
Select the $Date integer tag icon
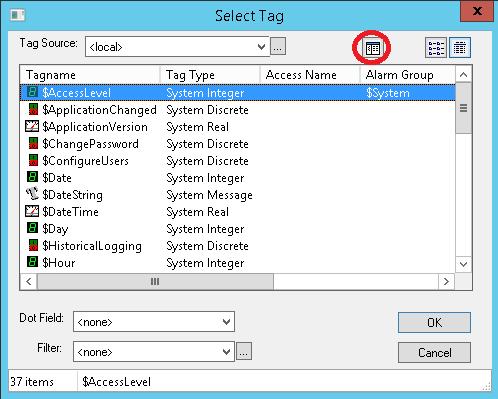tap(32, 177)
